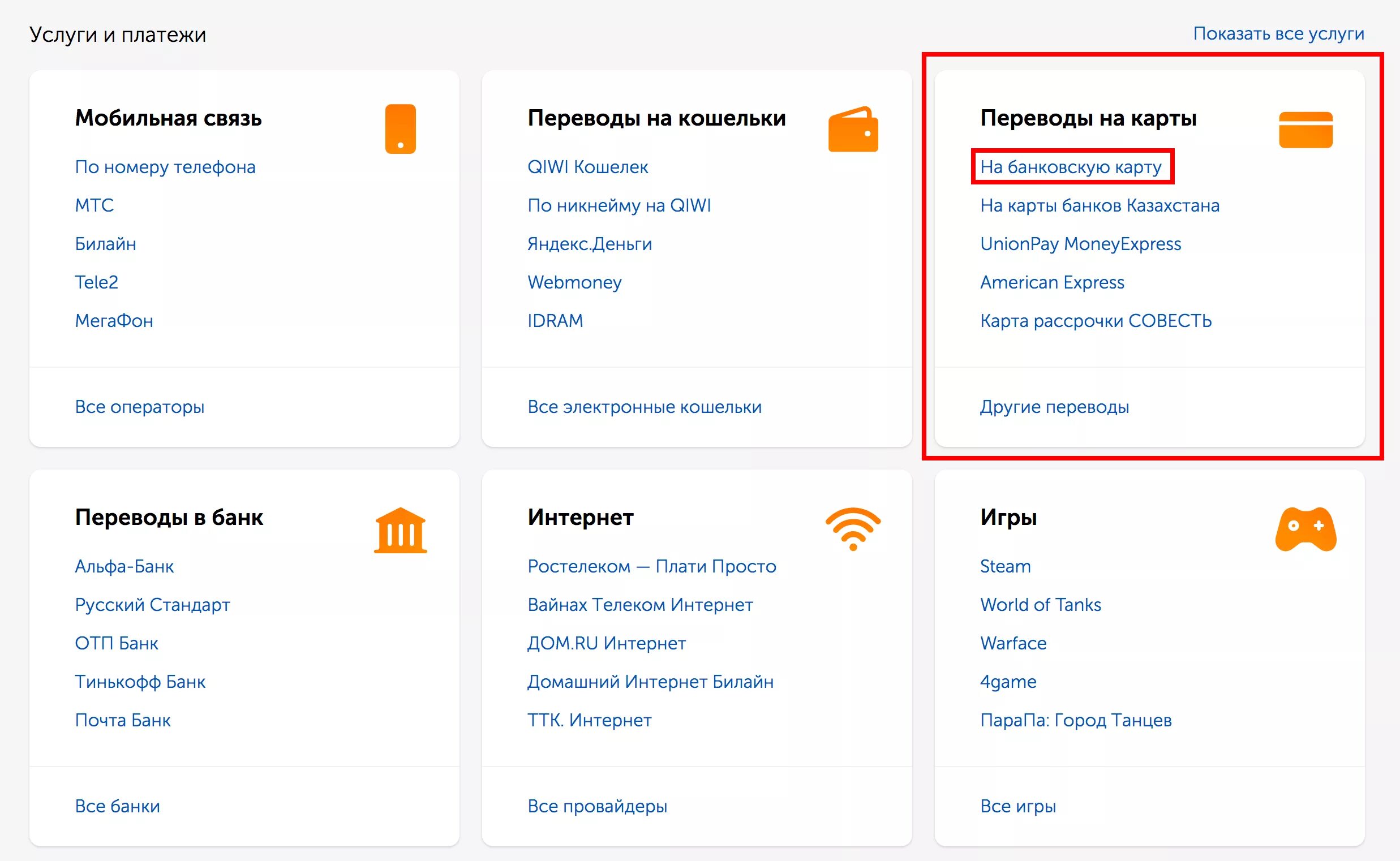Choose the 4game link
The height and width of the screenshot is (861, 1400).
coord(1008,682)
